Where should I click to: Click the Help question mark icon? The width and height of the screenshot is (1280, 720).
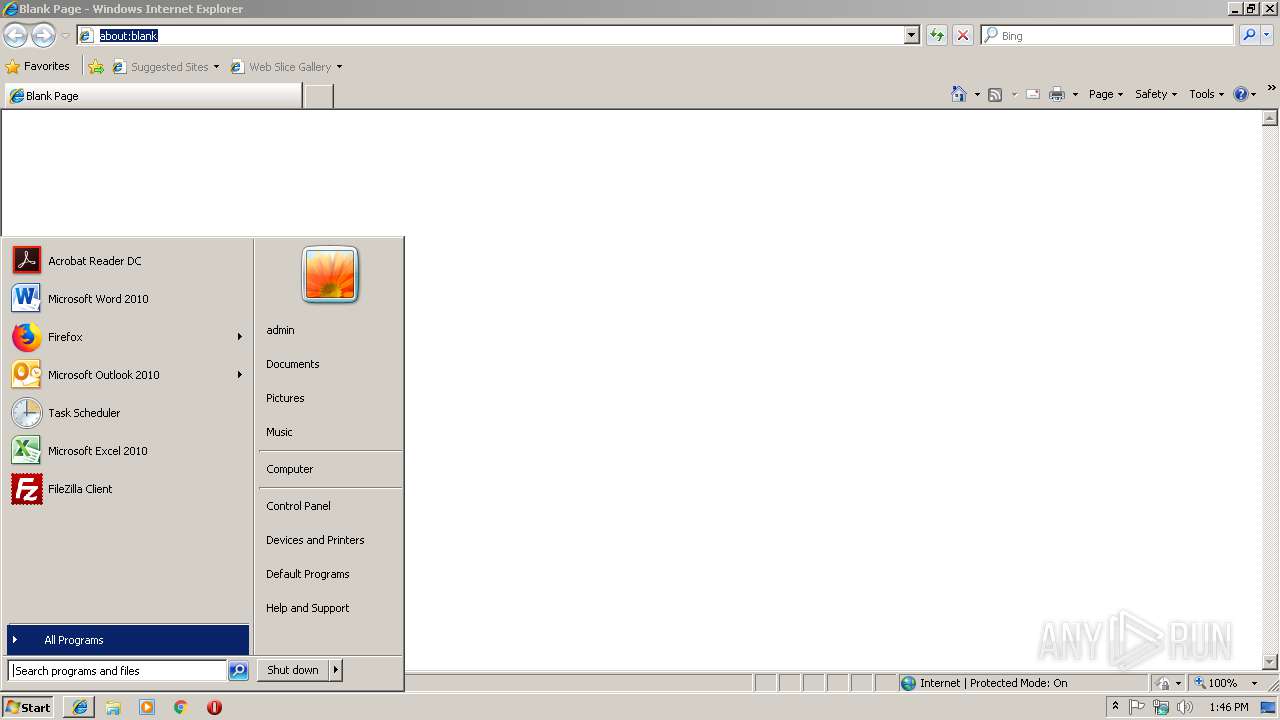pos(1241,94)
